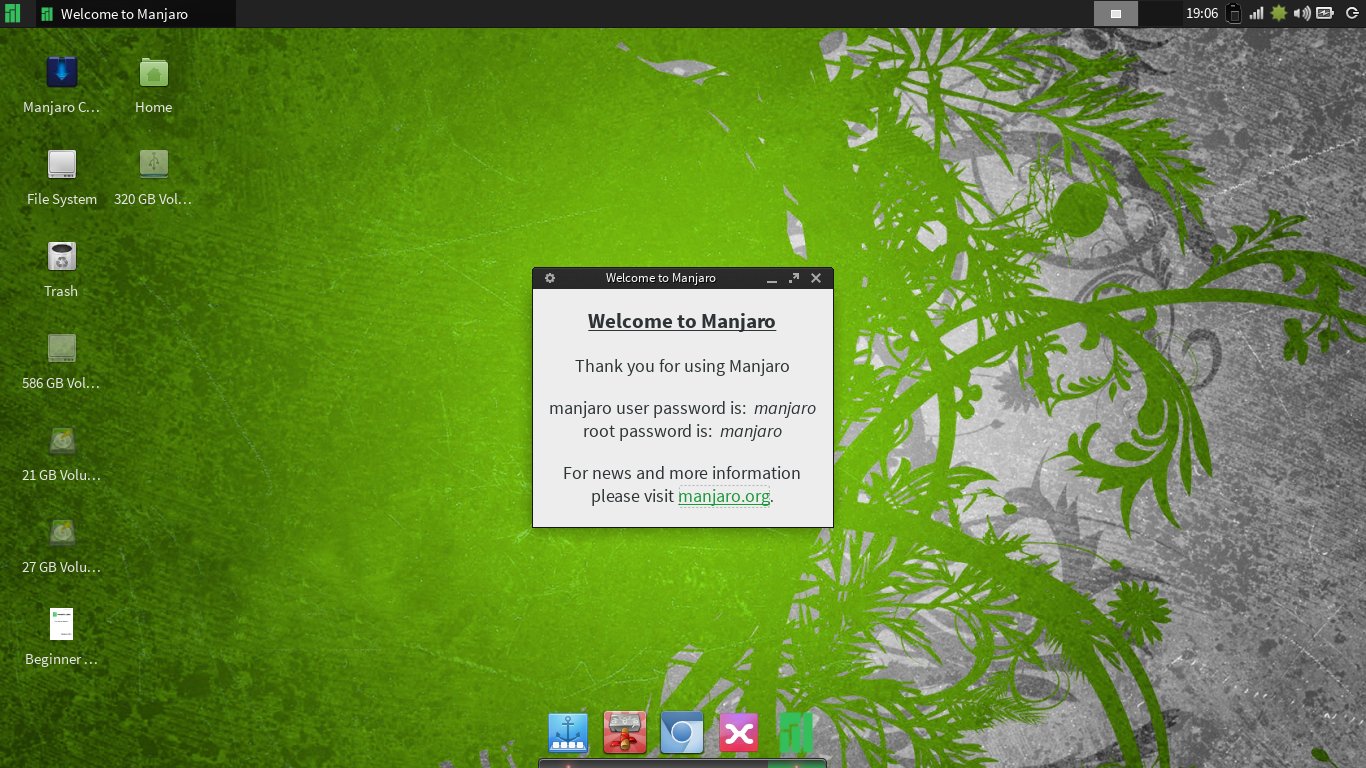The width and height of the screenshot is (1366, 768).
Task: Select the 27 GB Volume drive icon
Action: (x=62, y=533)
